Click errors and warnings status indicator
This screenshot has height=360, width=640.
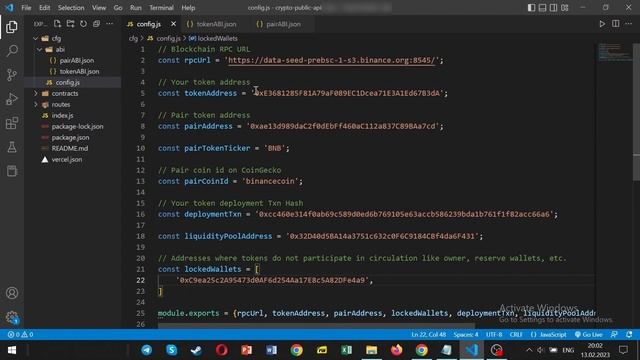(x=20, y=335)
